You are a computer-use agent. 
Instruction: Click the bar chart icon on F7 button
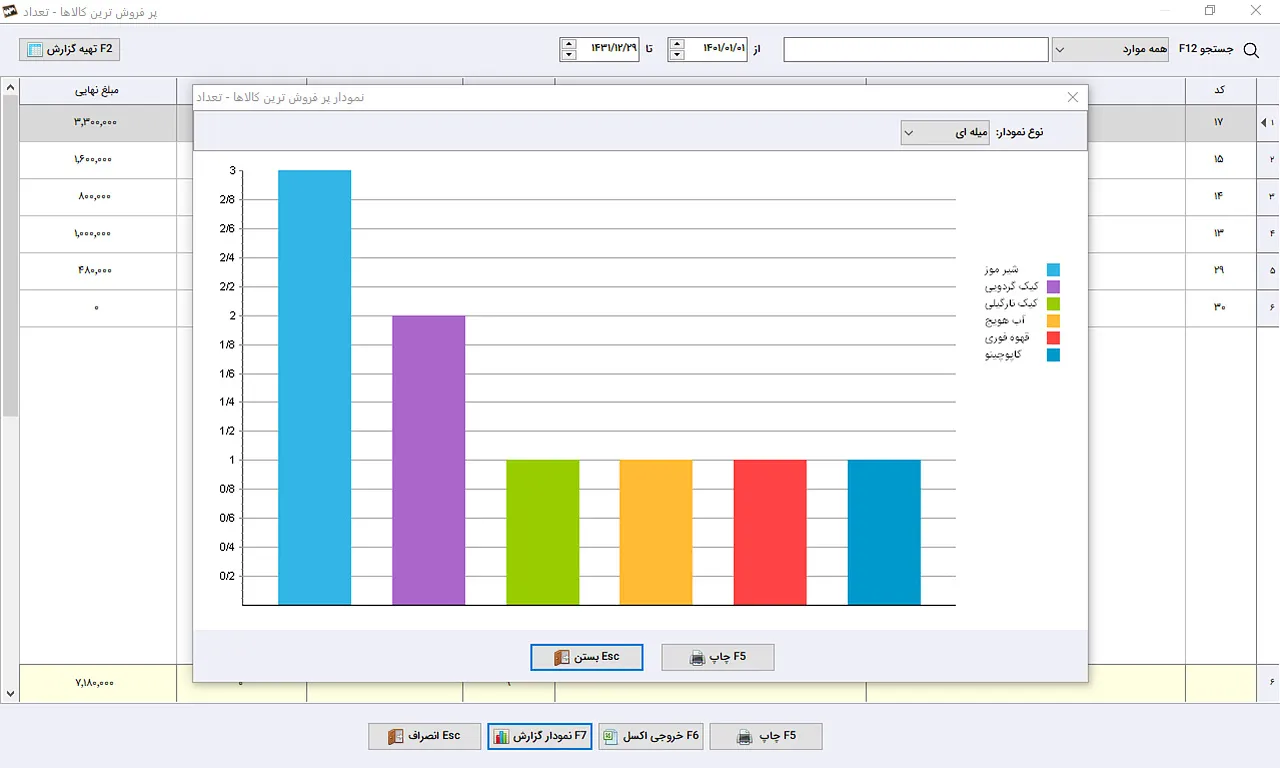pyautogui.click(x=501, y=737)
